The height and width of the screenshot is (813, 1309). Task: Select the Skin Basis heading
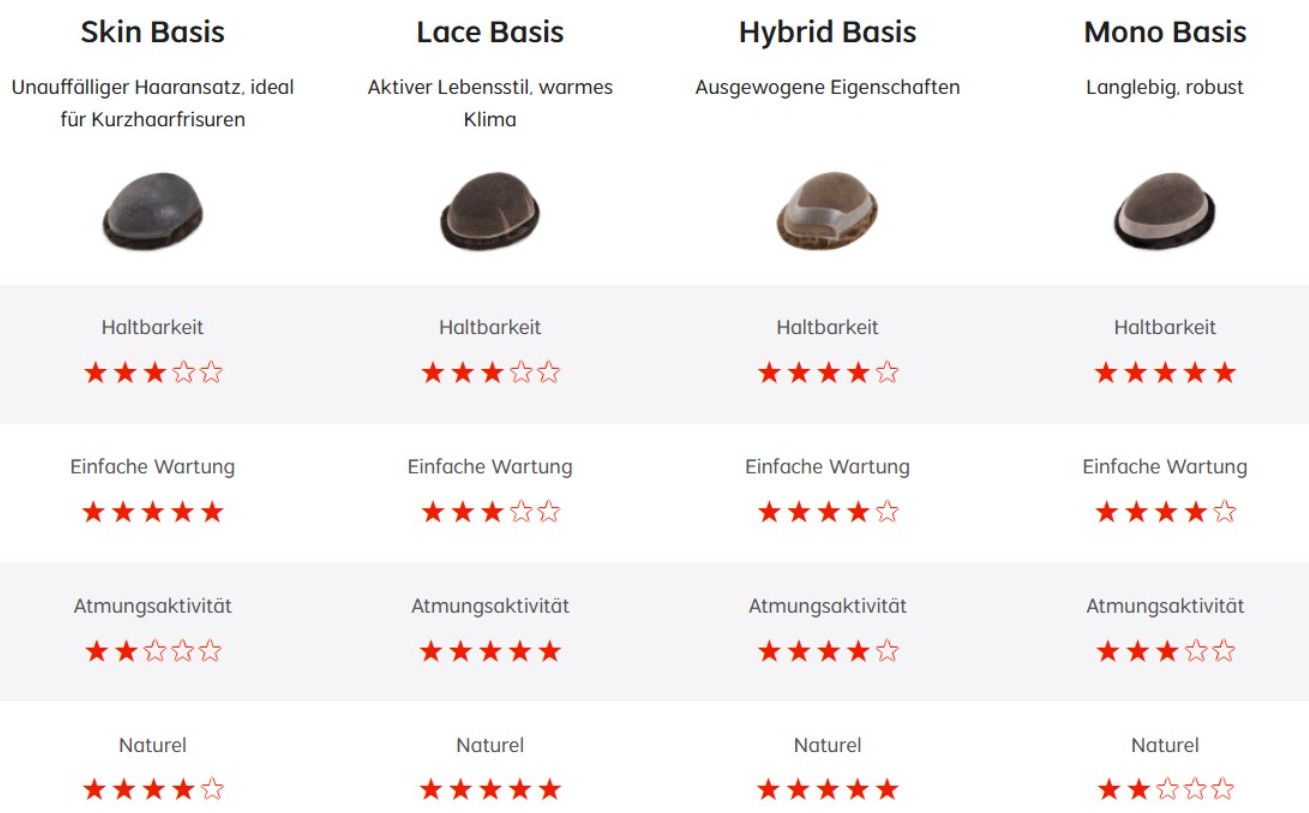153,32
